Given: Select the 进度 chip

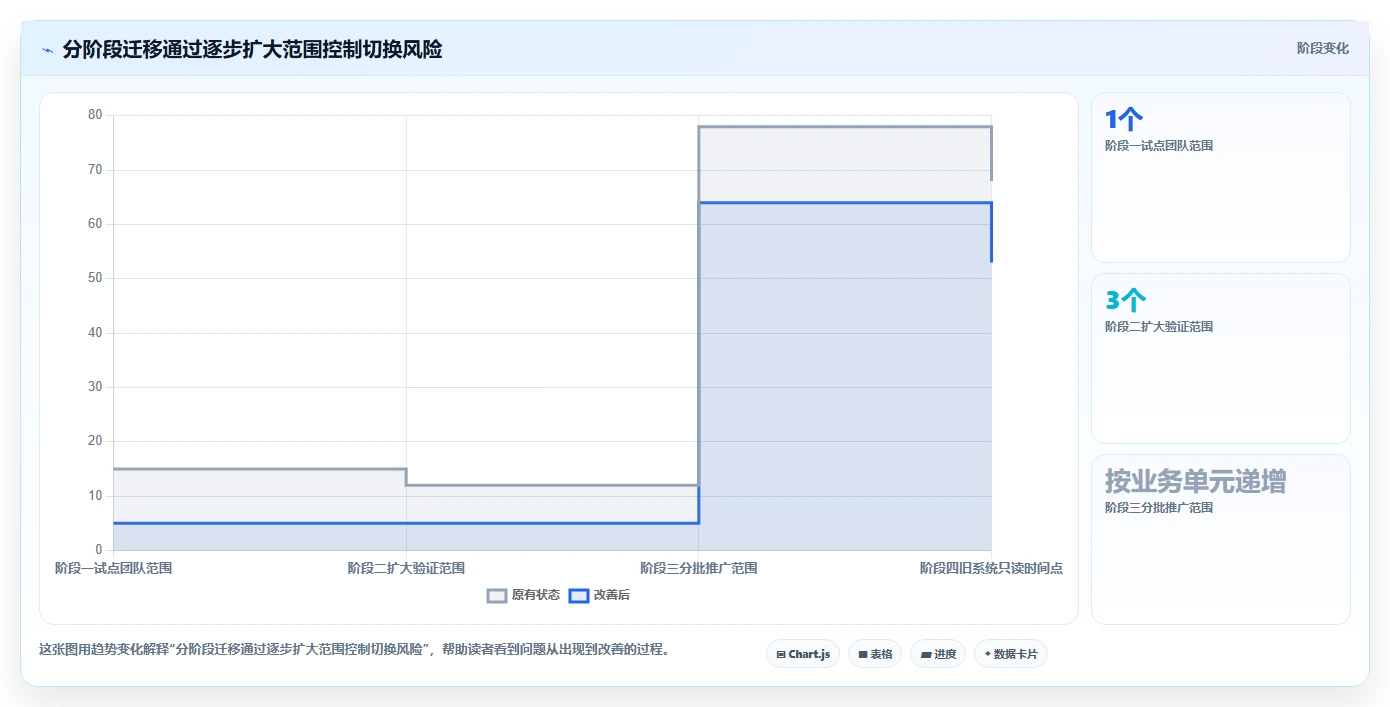Looking at the screenshot, I should [938, 654].
